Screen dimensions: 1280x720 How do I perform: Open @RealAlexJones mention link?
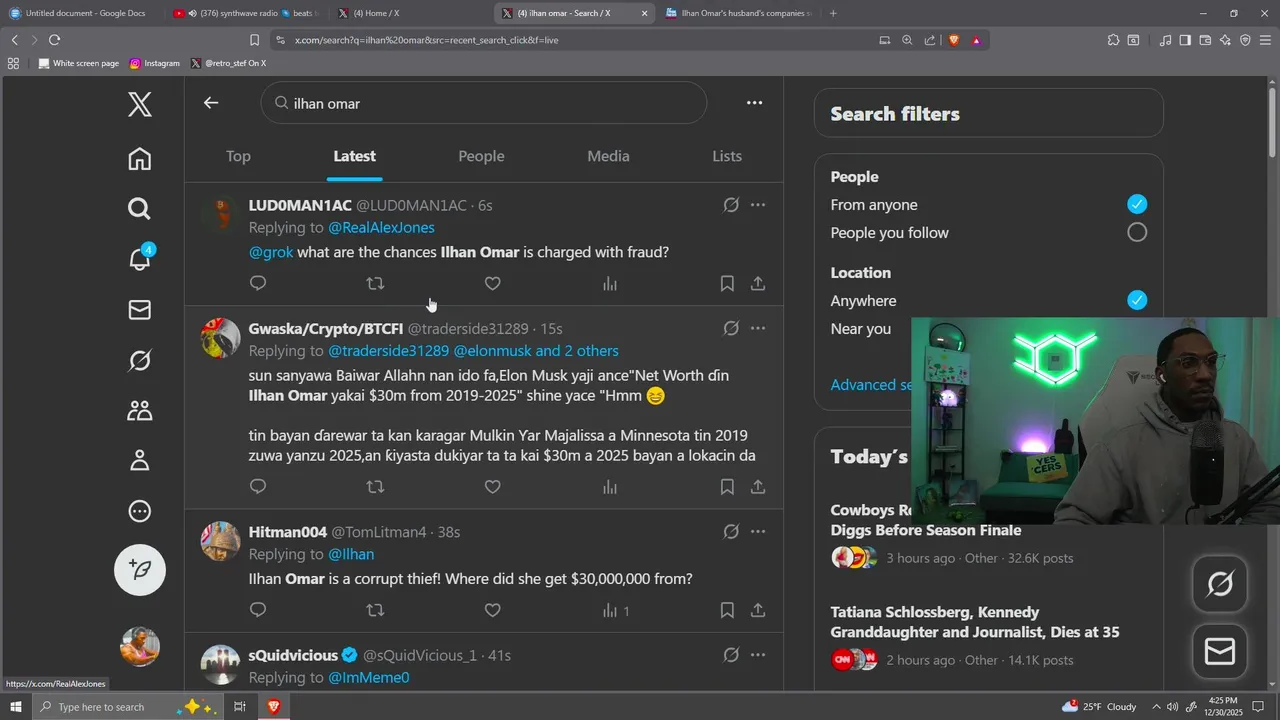coord(381,228)
